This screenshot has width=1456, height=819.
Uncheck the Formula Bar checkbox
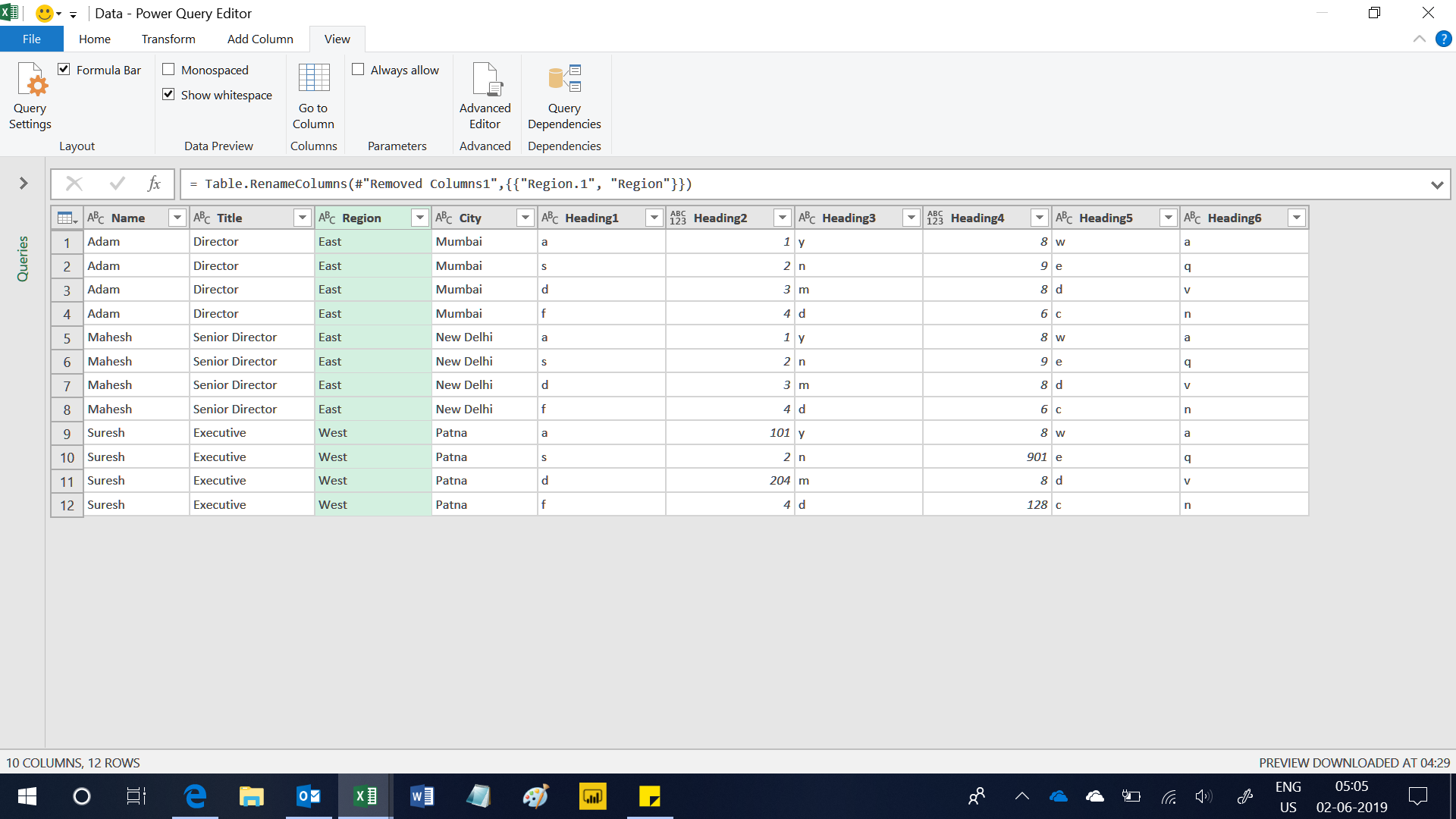(x=64, y=70)
